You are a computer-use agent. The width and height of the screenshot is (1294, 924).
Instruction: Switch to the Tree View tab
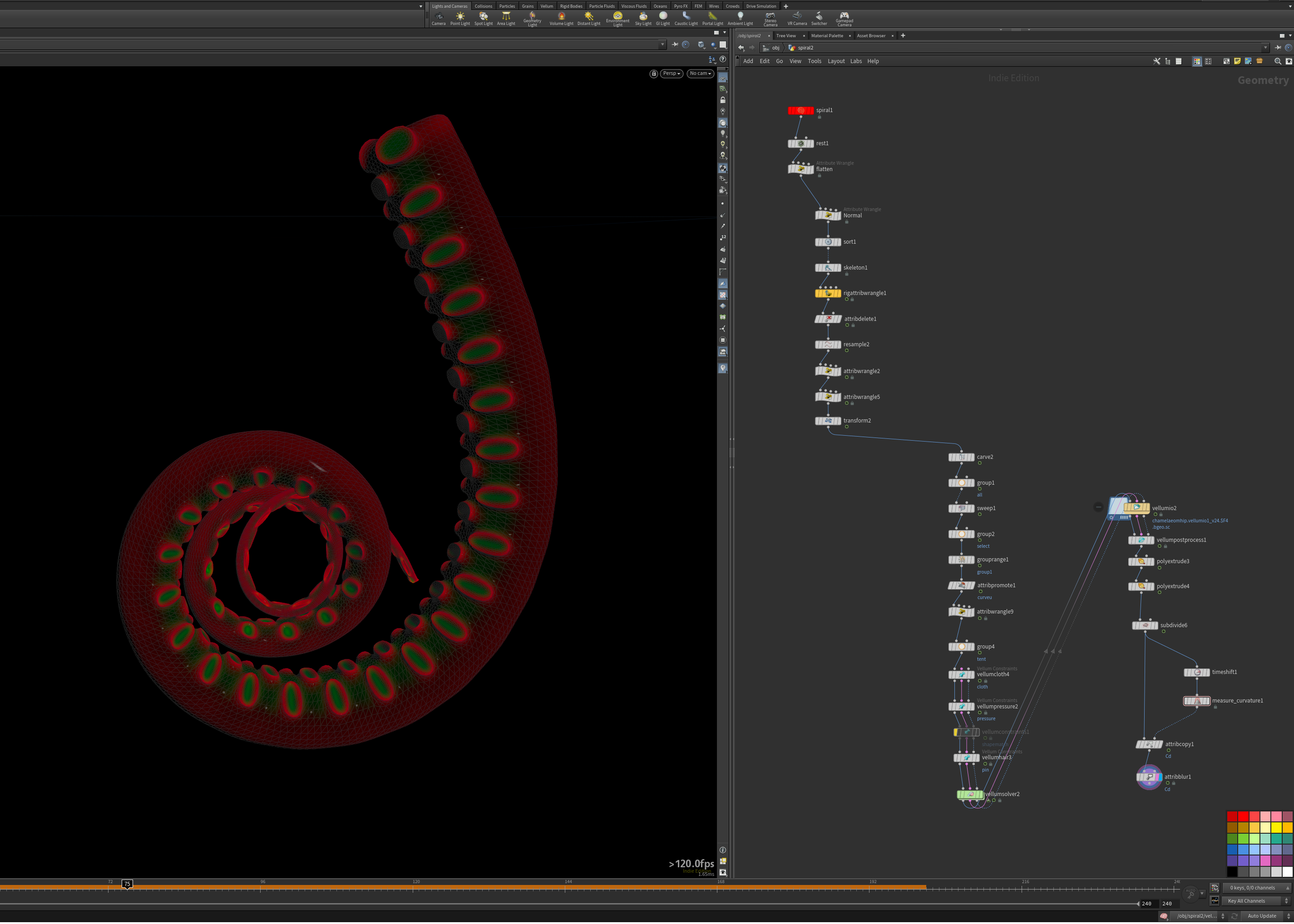786,36
